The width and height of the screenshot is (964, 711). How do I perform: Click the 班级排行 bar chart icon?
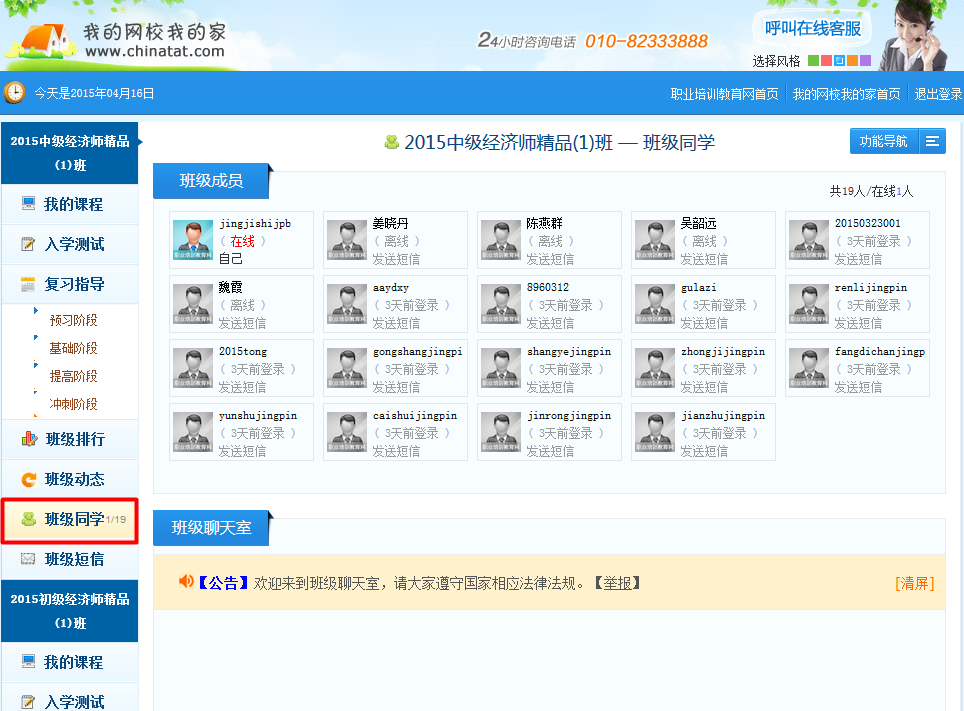[29, 439]
